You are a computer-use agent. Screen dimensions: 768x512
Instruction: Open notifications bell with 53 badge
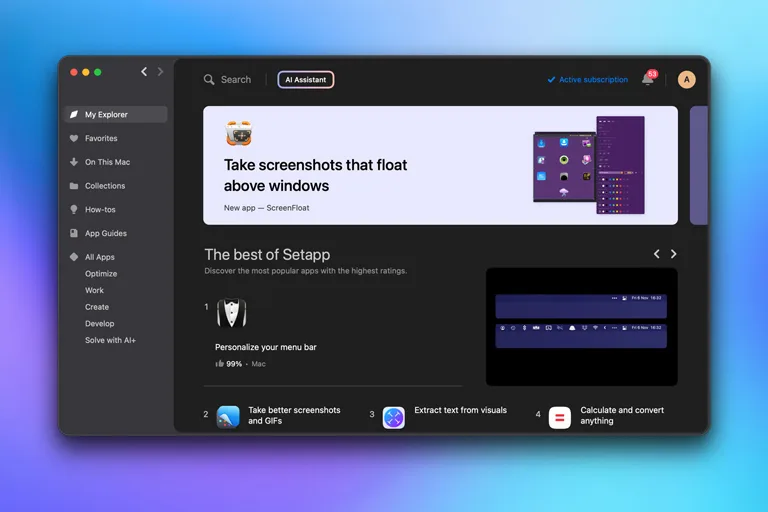pyautogui.click(x=649, y=78)
